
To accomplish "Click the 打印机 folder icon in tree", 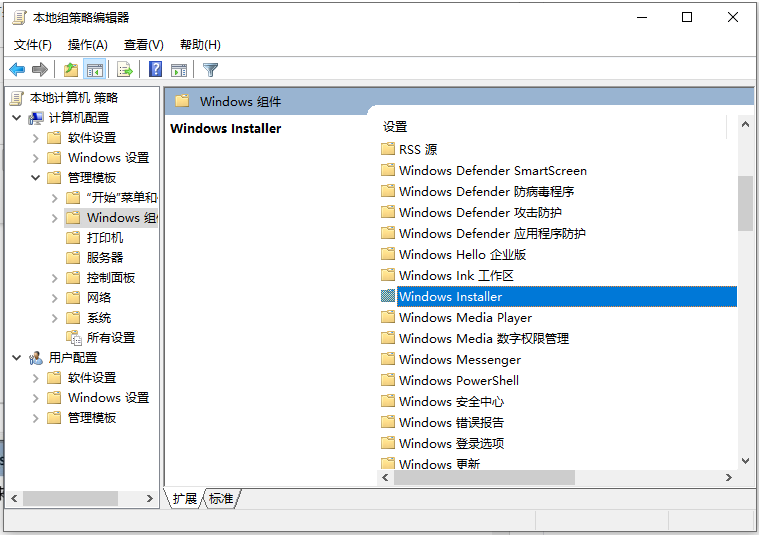I will coord(73,237).
